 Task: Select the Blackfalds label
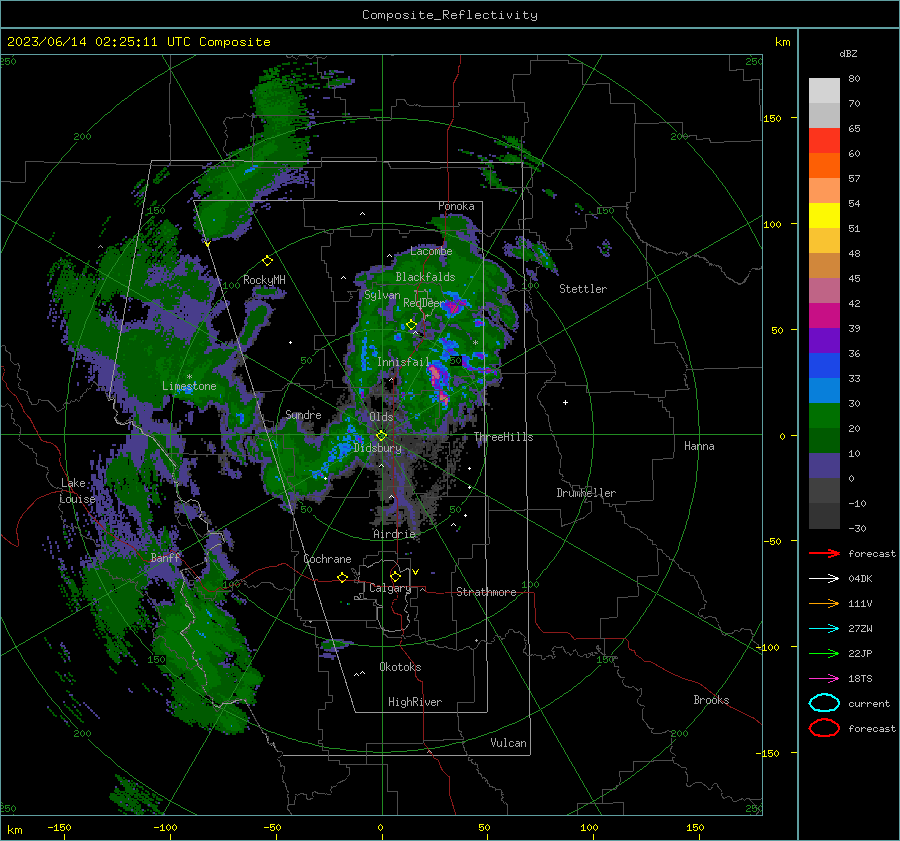tap(425, 277)
